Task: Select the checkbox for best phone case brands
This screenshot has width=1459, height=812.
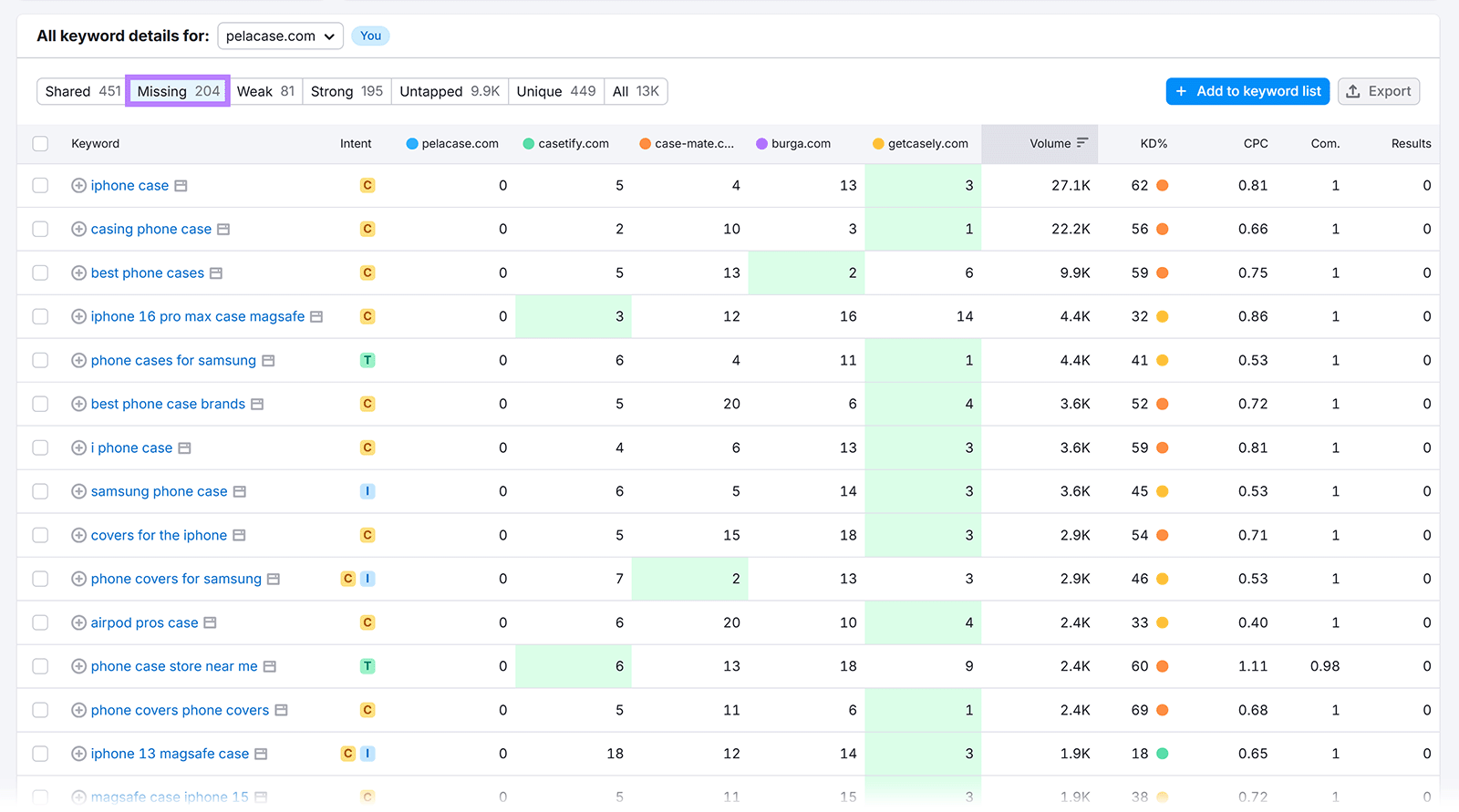Action: click(x=40, y=405)
